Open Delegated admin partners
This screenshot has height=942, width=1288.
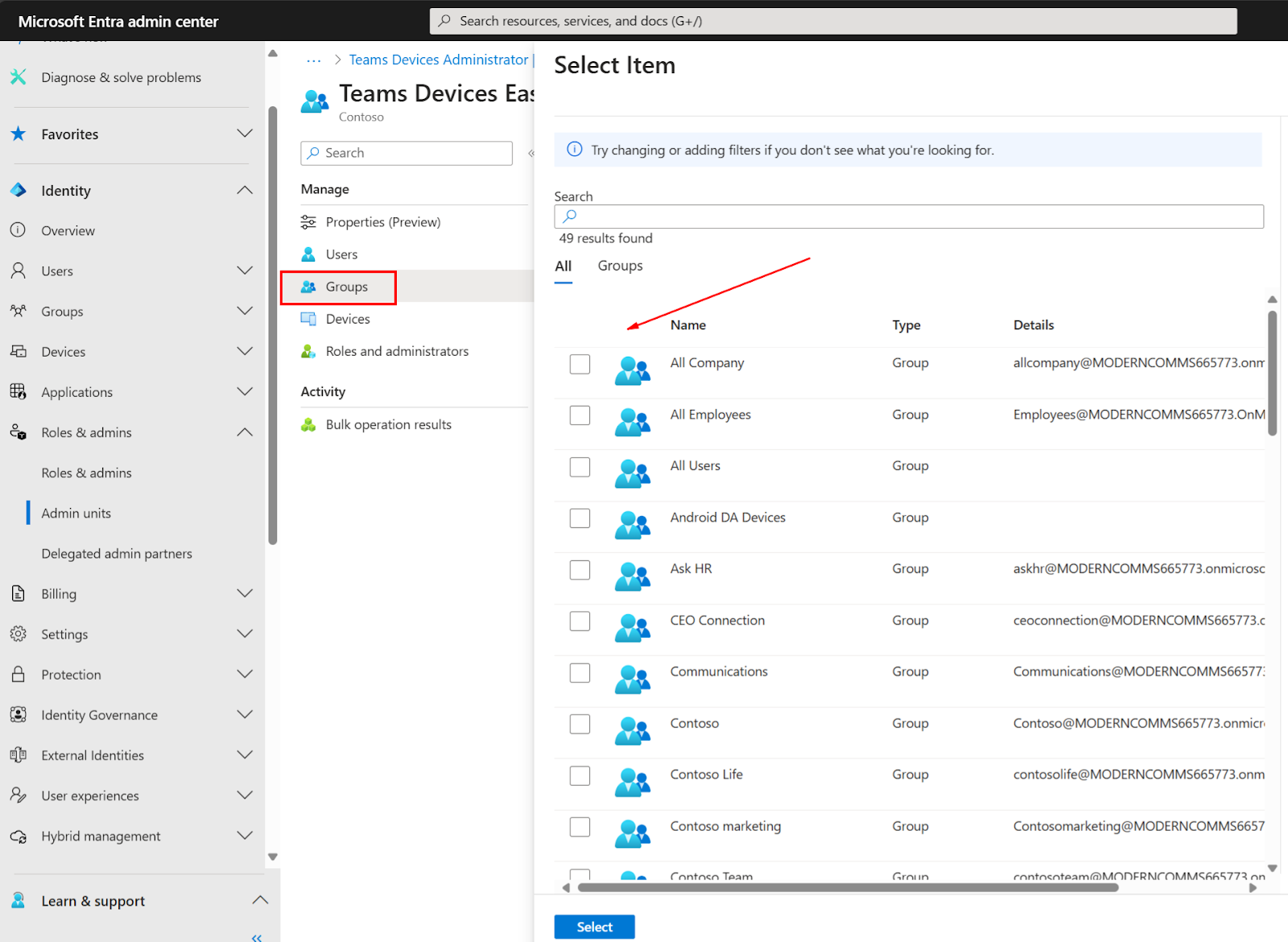(x=117, y=553)
